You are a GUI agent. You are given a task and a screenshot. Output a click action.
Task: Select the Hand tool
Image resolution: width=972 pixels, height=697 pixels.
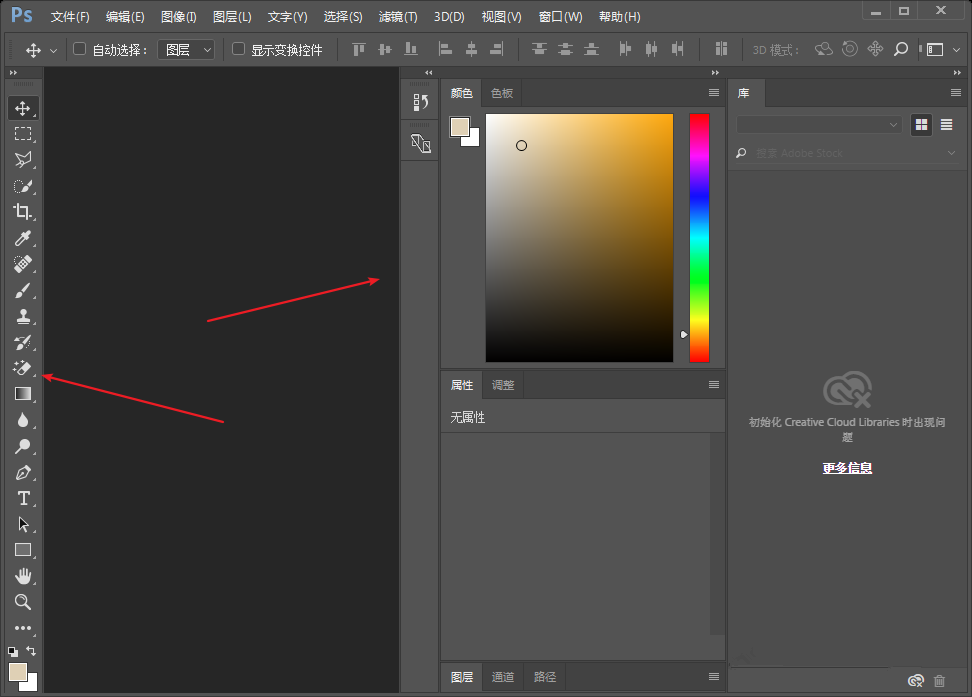22,576
